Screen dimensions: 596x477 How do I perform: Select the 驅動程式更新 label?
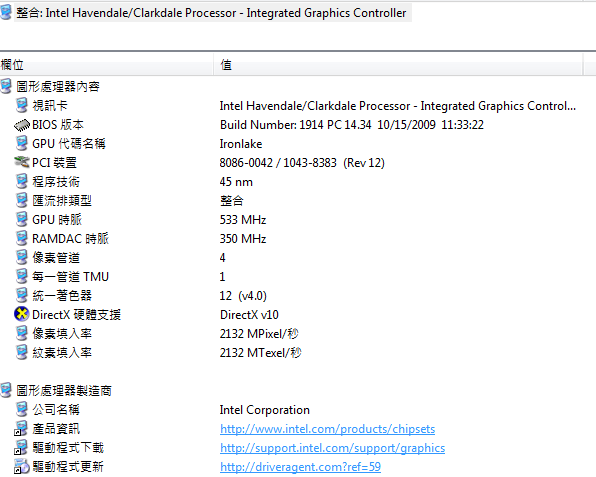(68, 467)
